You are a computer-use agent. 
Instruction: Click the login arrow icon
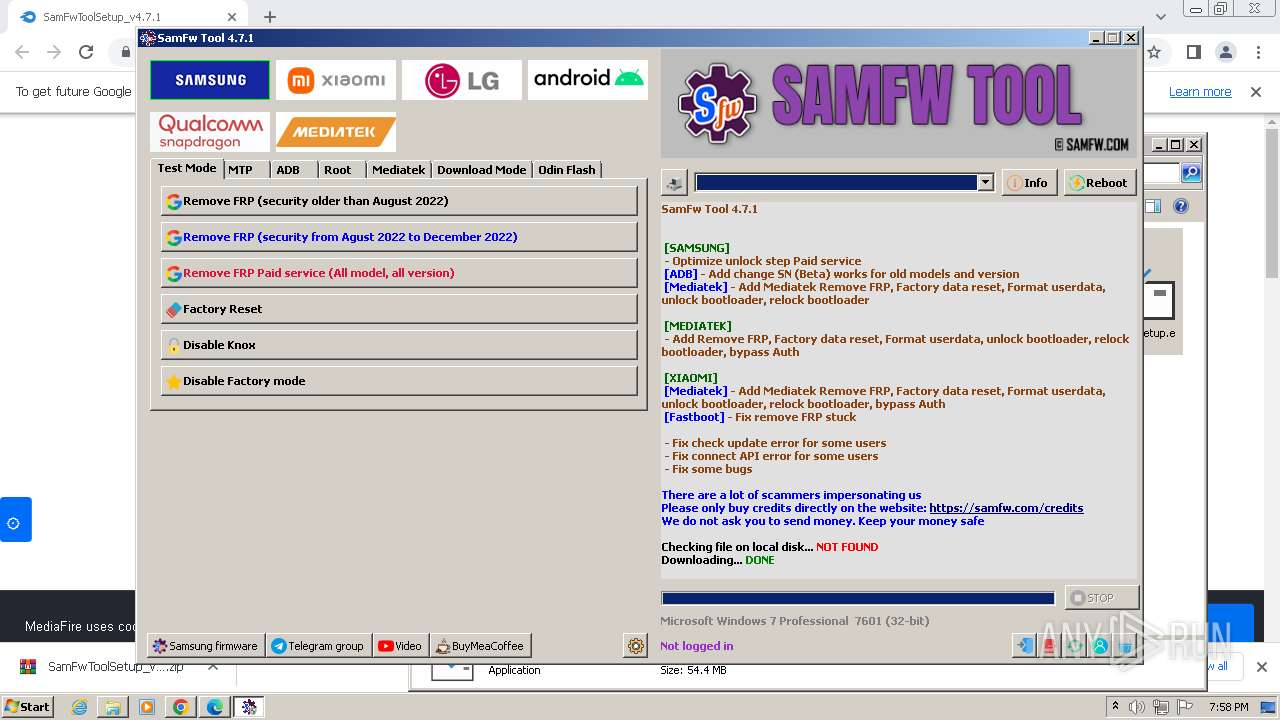pos(1023,646)
